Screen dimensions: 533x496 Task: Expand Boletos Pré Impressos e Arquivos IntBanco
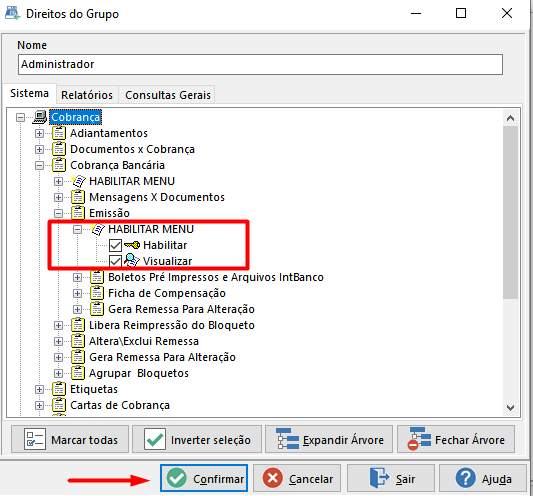[x=78, y=277]
